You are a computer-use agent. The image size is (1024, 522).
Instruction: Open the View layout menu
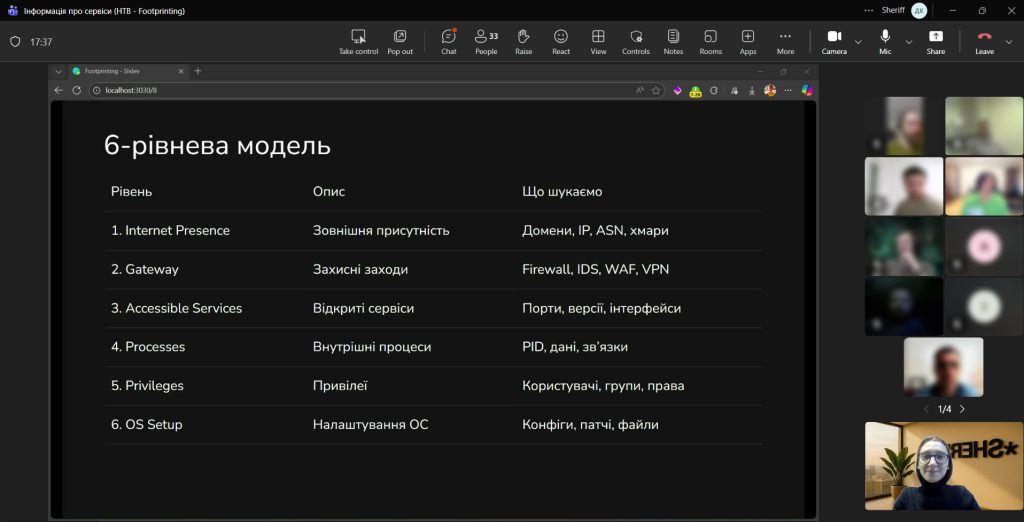598,41
